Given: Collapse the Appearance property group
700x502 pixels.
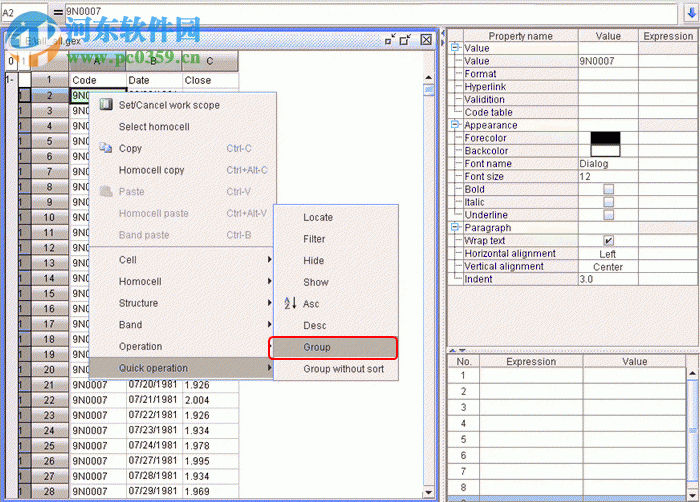Looking at the screenshot, I should click(x=456, y=125).
